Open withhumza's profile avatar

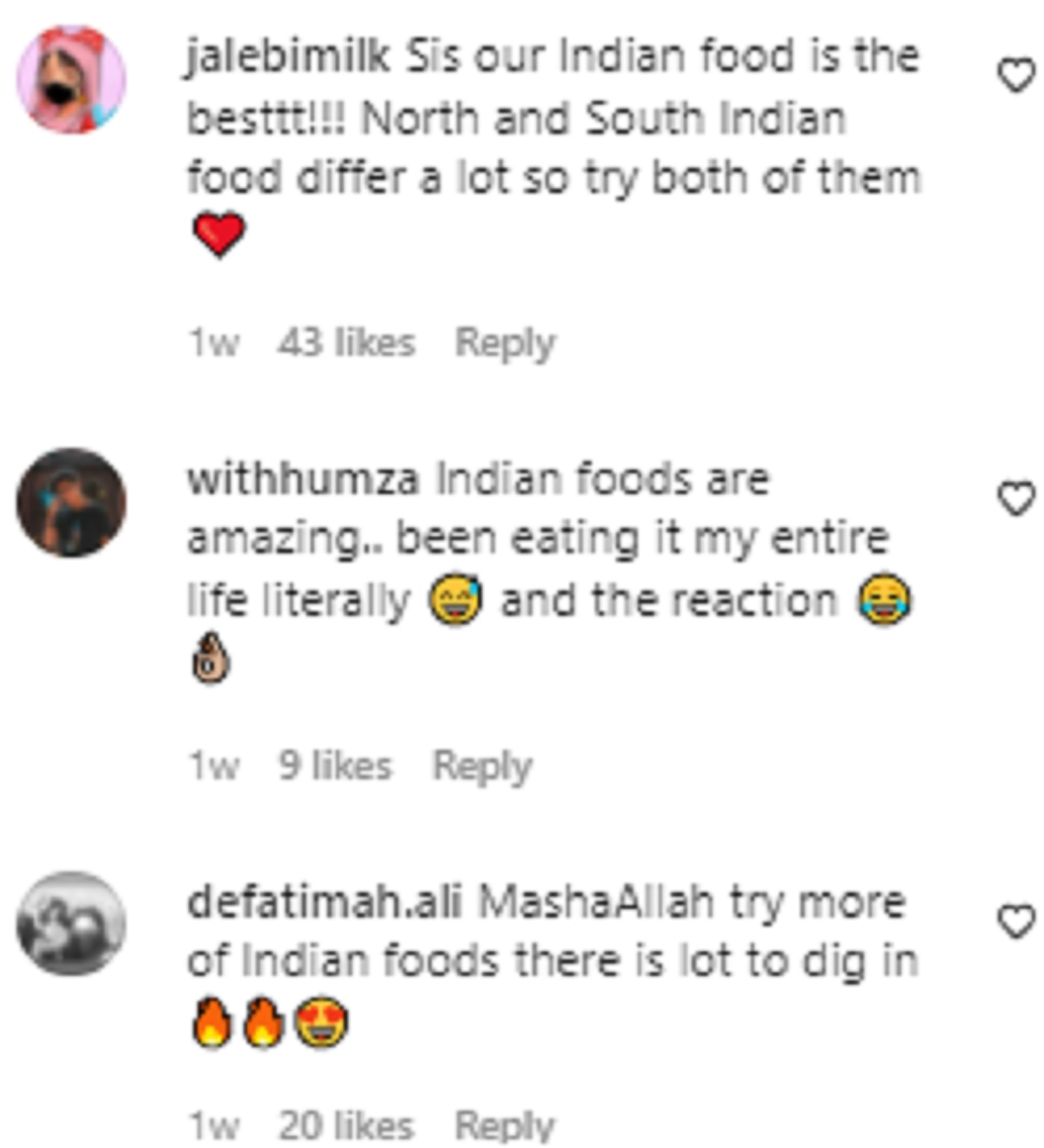coord(71,503)
